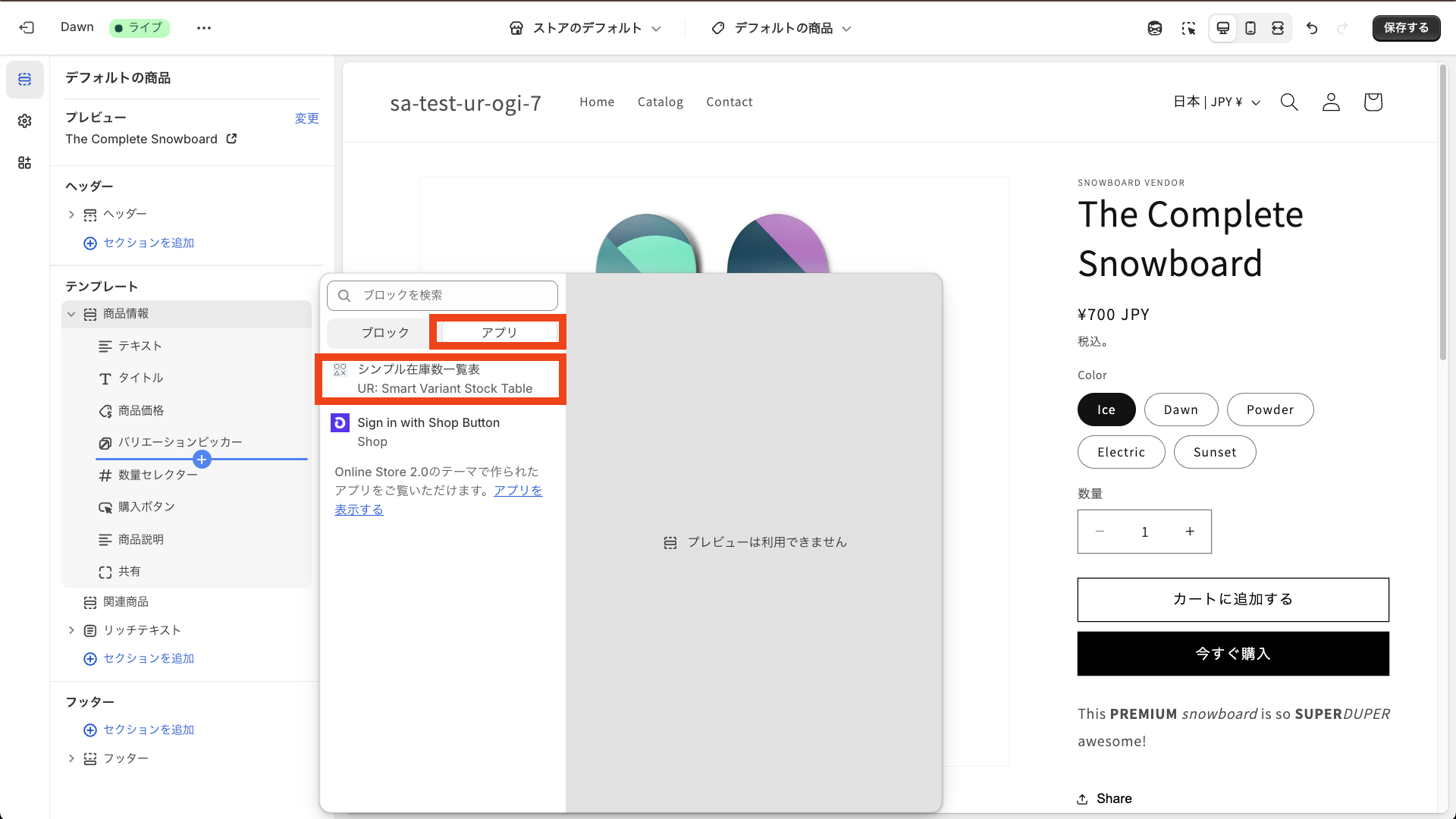The height and width of the screenshot is (819, 1456).
Task: Collapse the 商品情報 section
Action: tap(72, 313)
